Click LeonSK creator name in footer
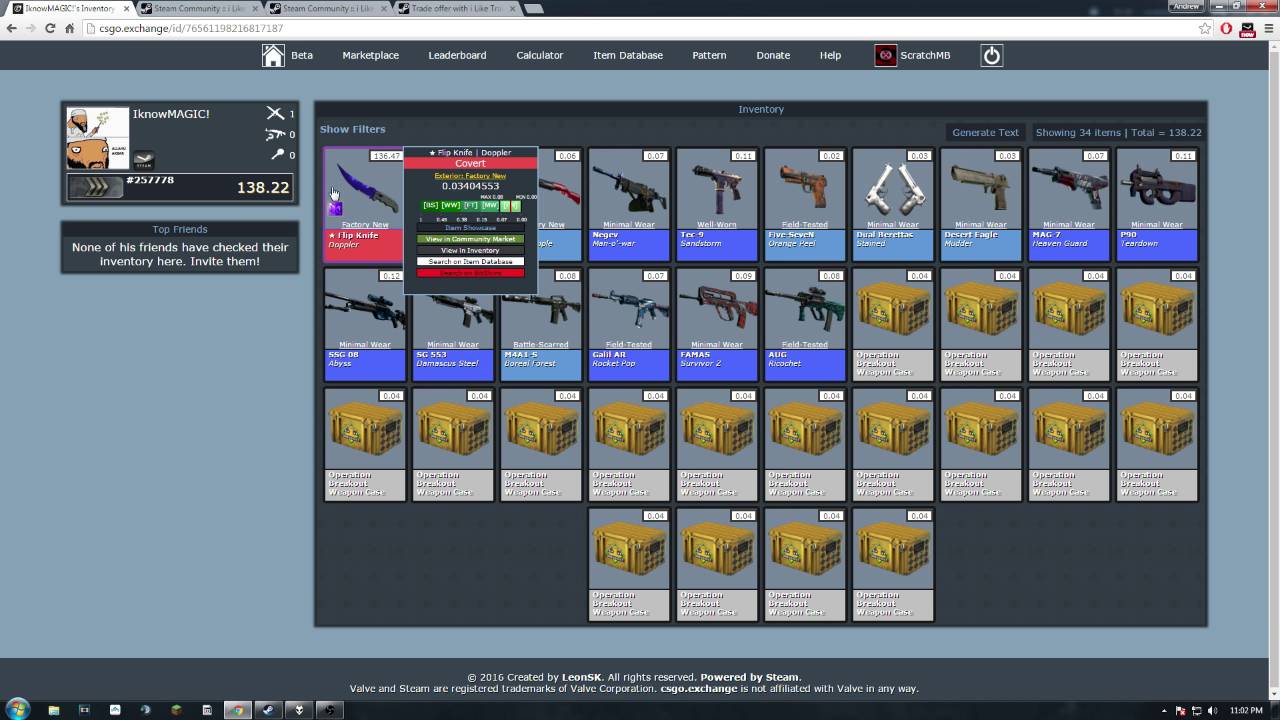 coord(582,677)
